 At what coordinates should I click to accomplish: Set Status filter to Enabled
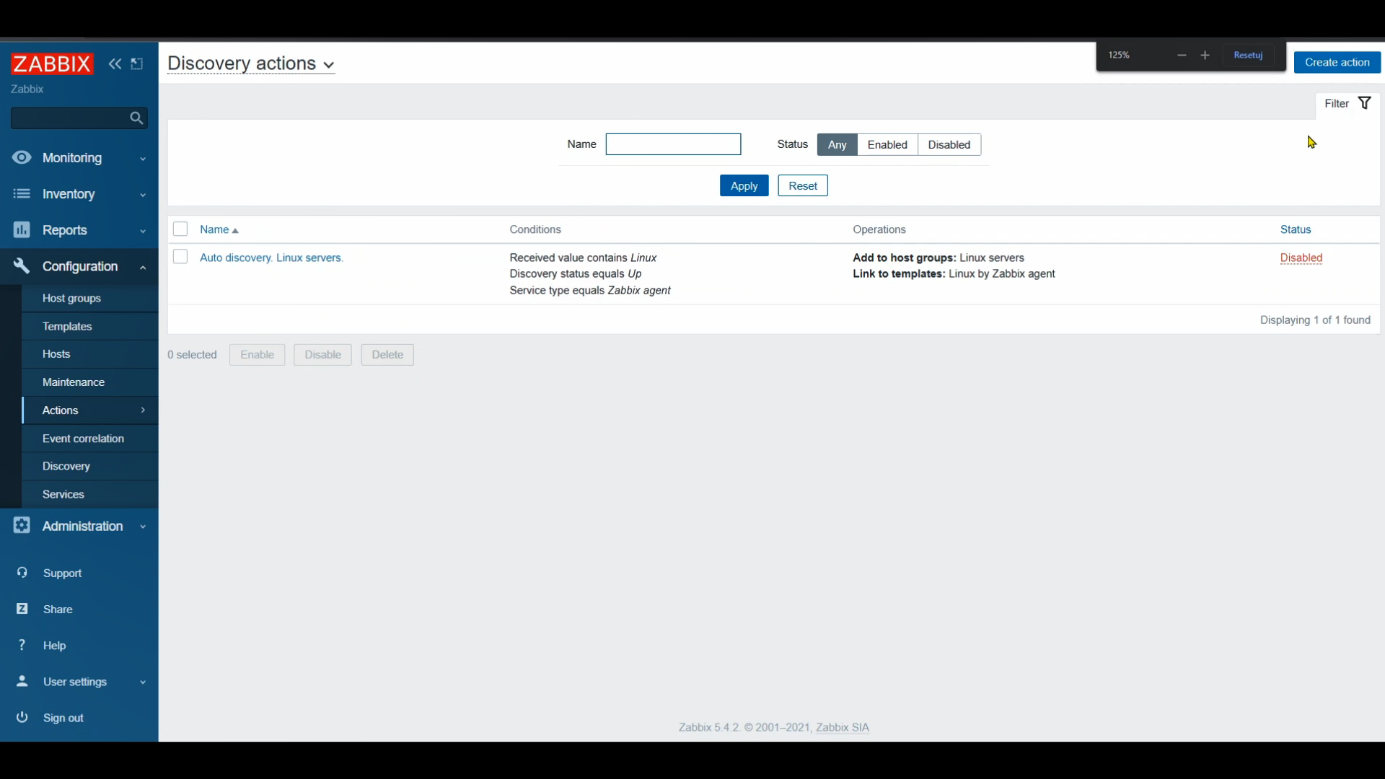coord(887,145)
